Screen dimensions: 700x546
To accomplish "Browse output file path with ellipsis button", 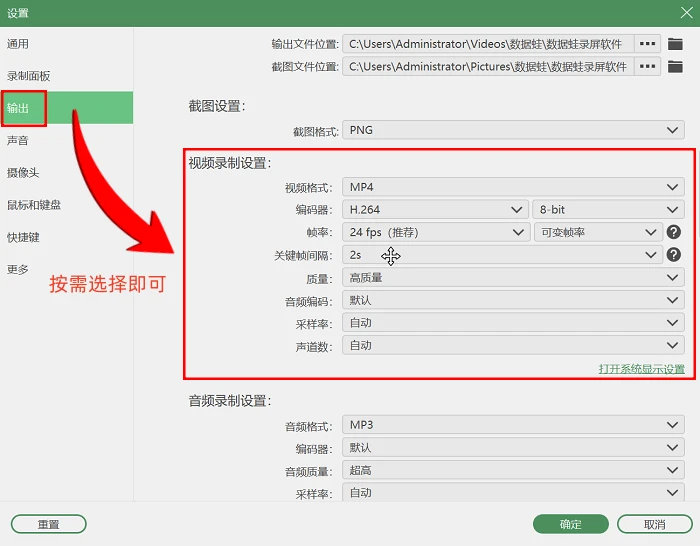I will pos(647,44).
